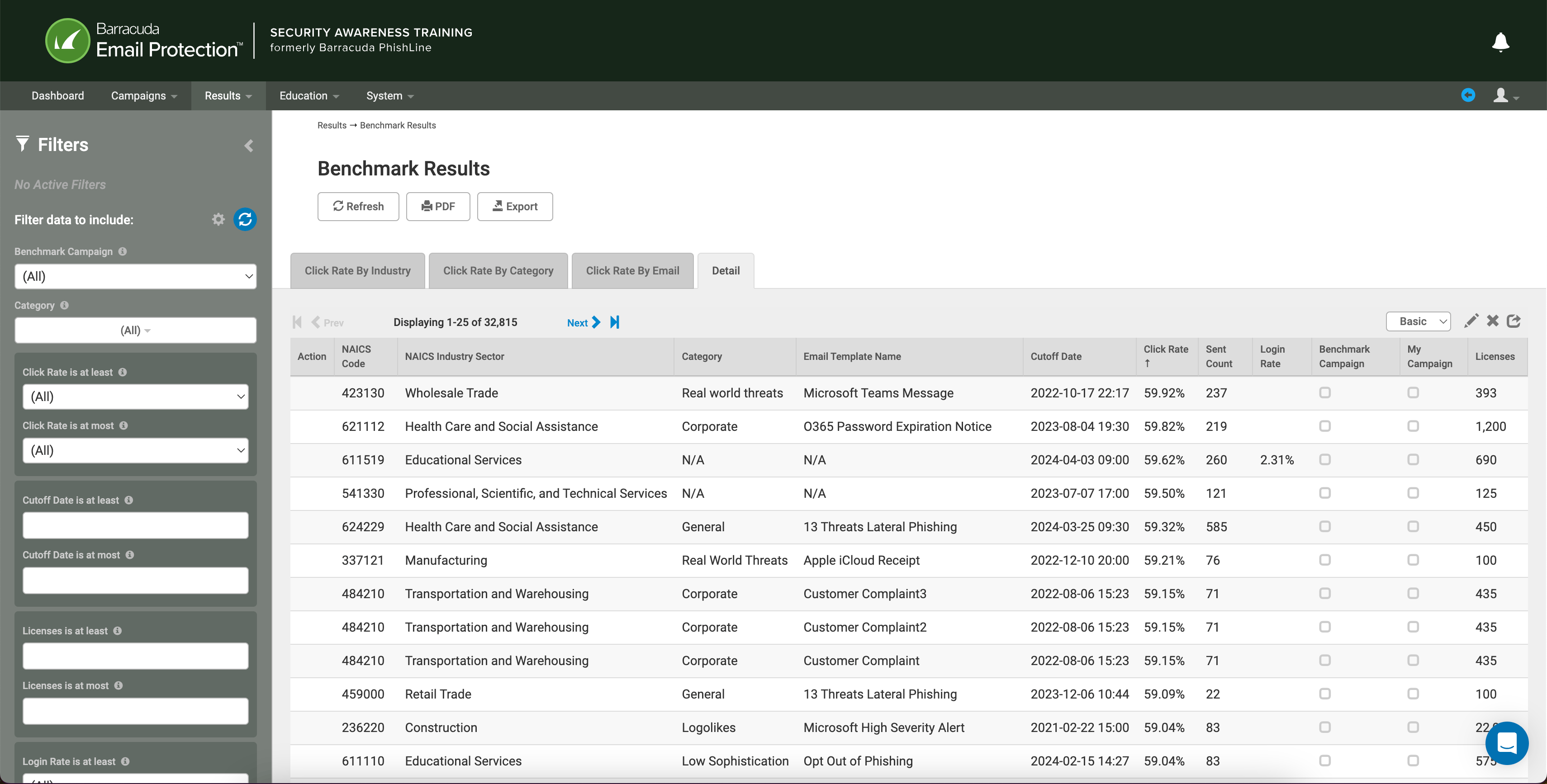
Task: Check Benchmark Campaign for Retail Trade row
Action: coord(1325,694)
